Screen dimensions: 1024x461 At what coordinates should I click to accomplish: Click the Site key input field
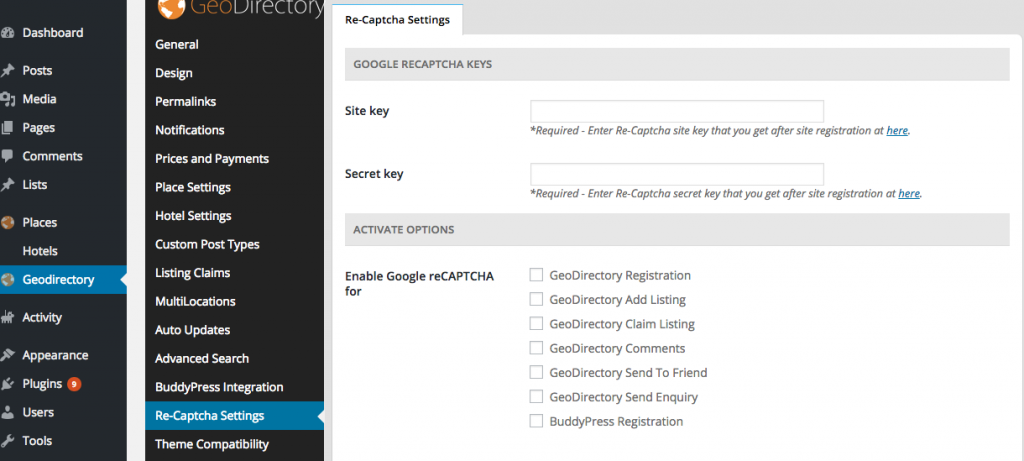[677, 111]
